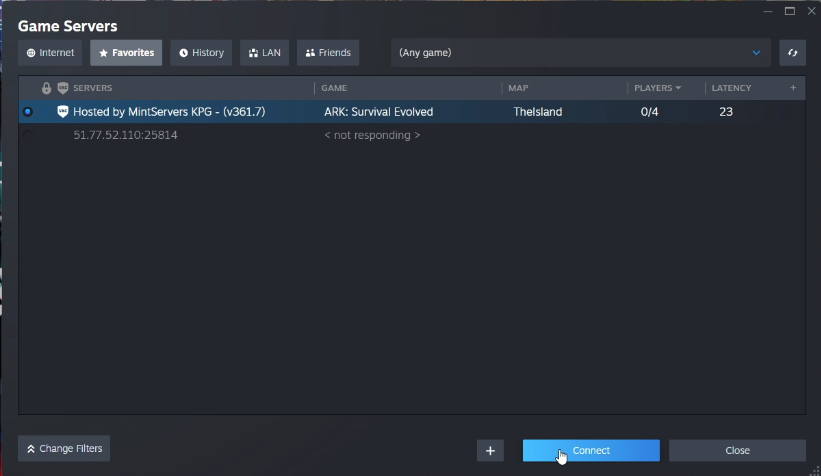
Task: Click the refresh servers icon button
Action: [x=792, y=52]
